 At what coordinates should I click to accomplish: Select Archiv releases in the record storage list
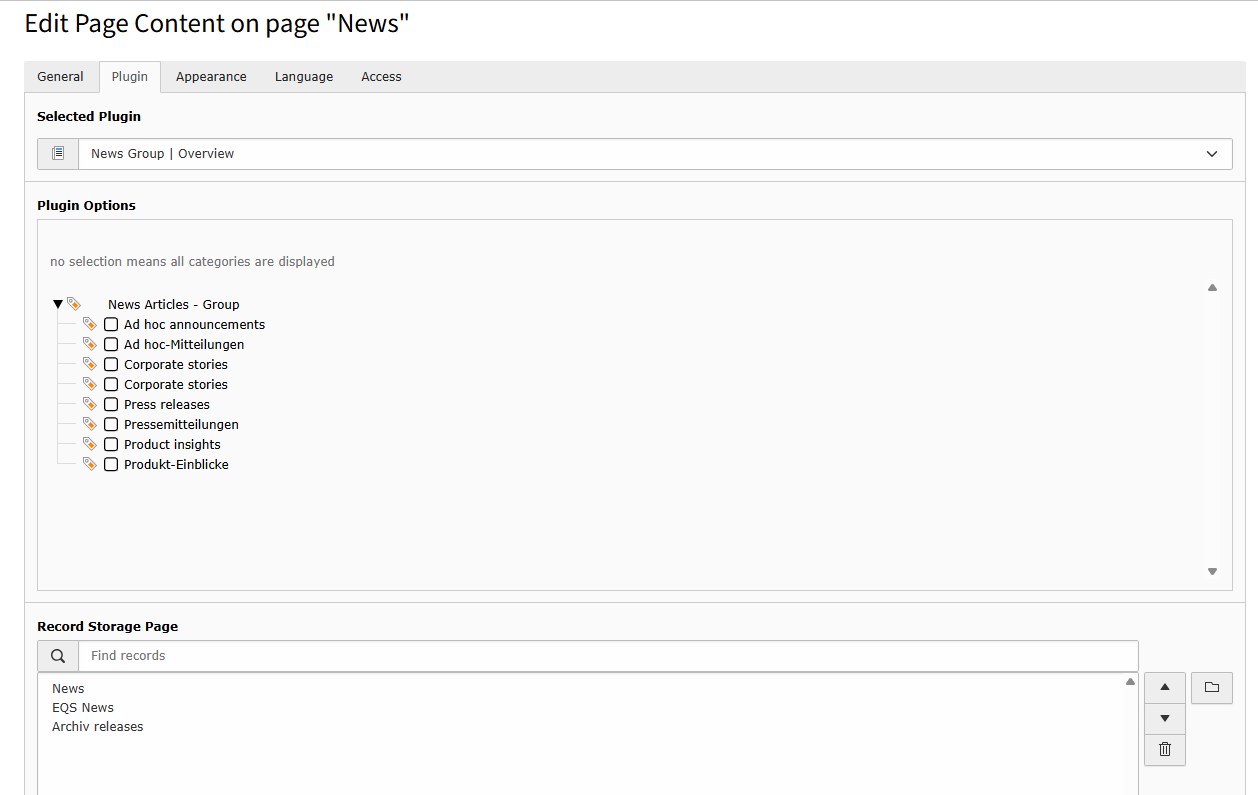point(98,726)
